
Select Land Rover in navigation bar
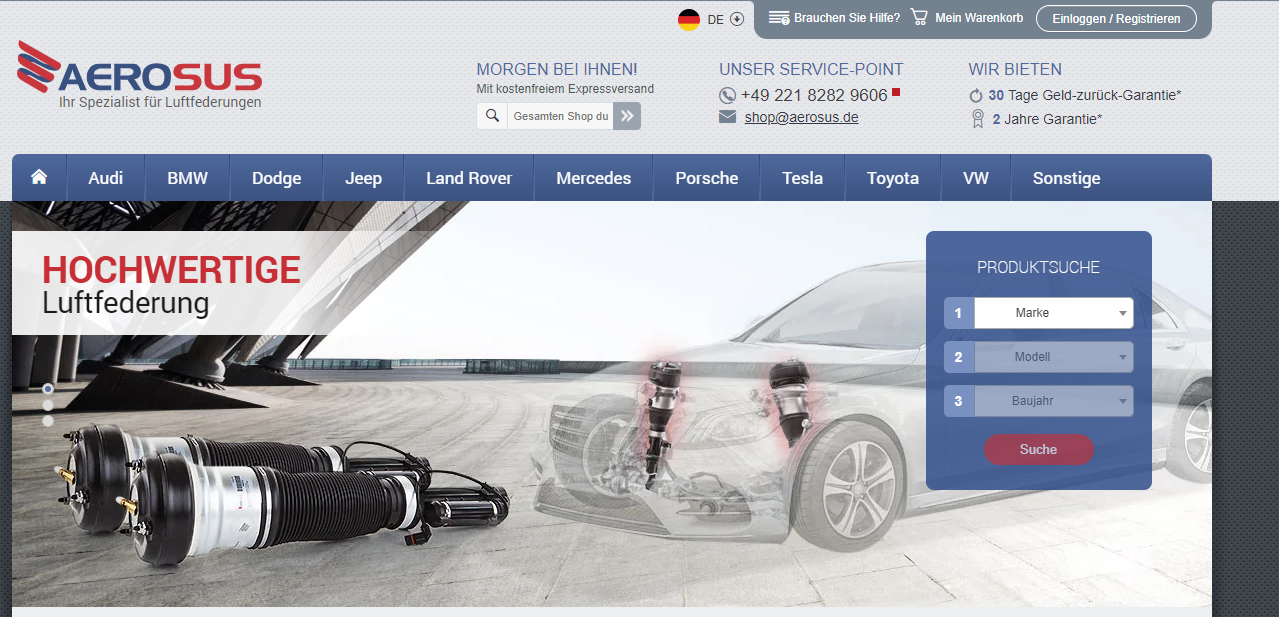click(468, 178)
